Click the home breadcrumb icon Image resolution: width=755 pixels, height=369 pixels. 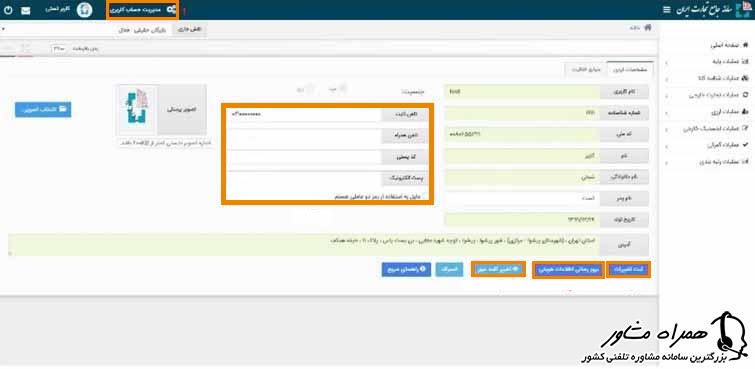point(648,27)
